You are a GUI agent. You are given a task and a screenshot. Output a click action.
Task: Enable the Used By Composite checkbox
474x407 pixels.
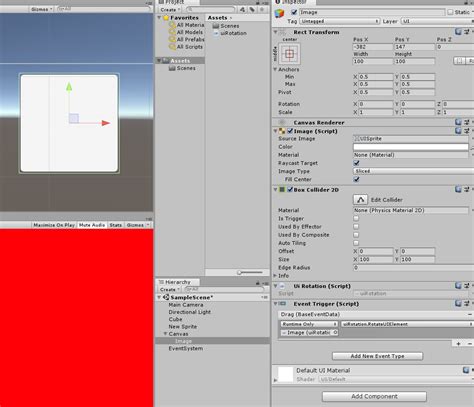356,235
